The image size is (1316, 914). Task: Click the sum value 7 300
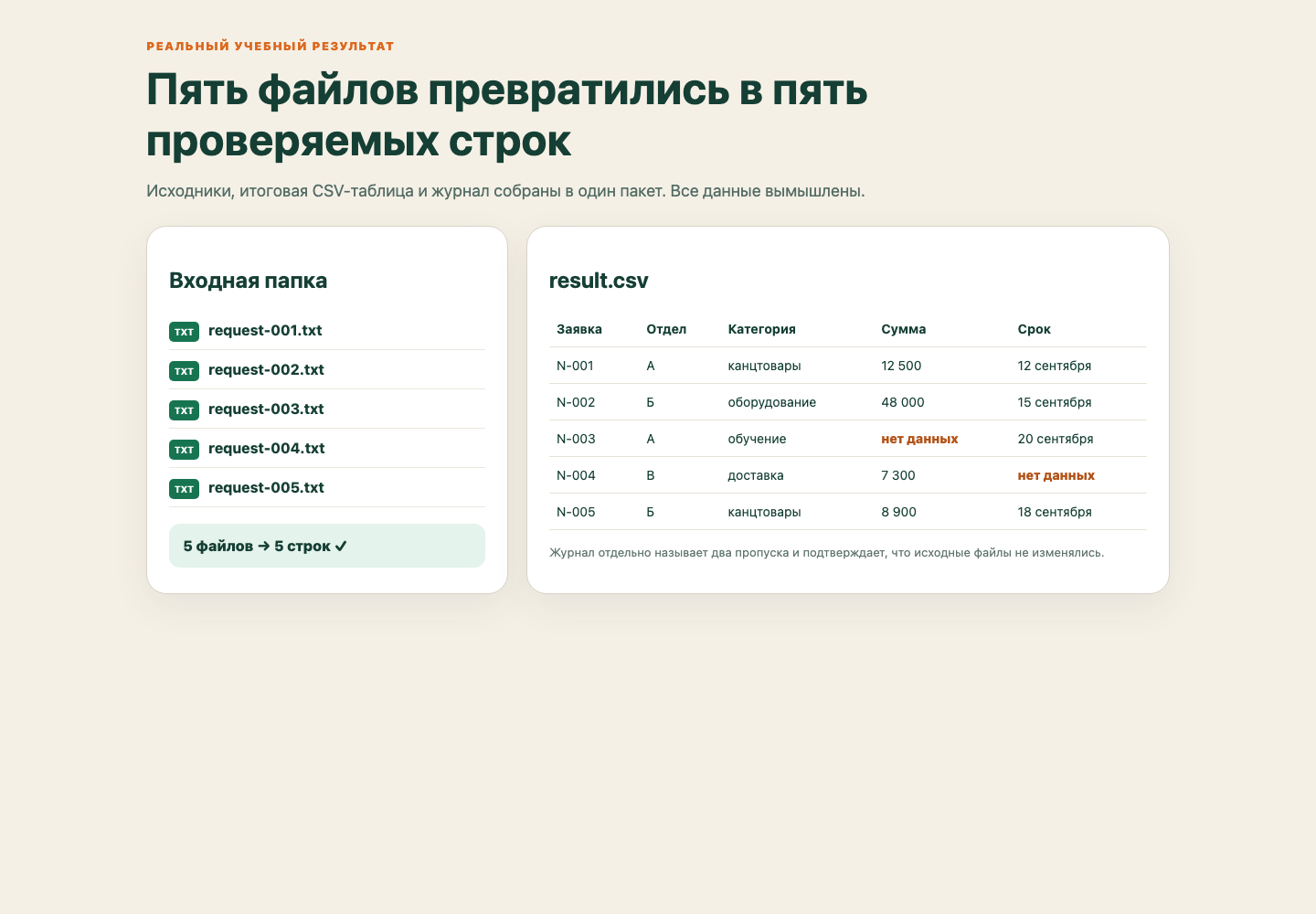coord(898,475)
